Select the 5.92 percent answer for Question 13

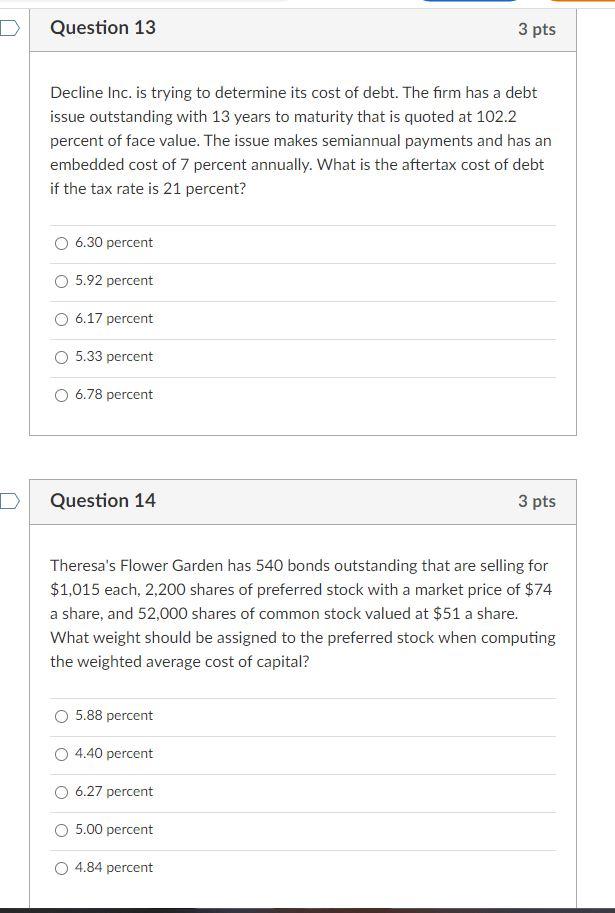click(59, 280)
